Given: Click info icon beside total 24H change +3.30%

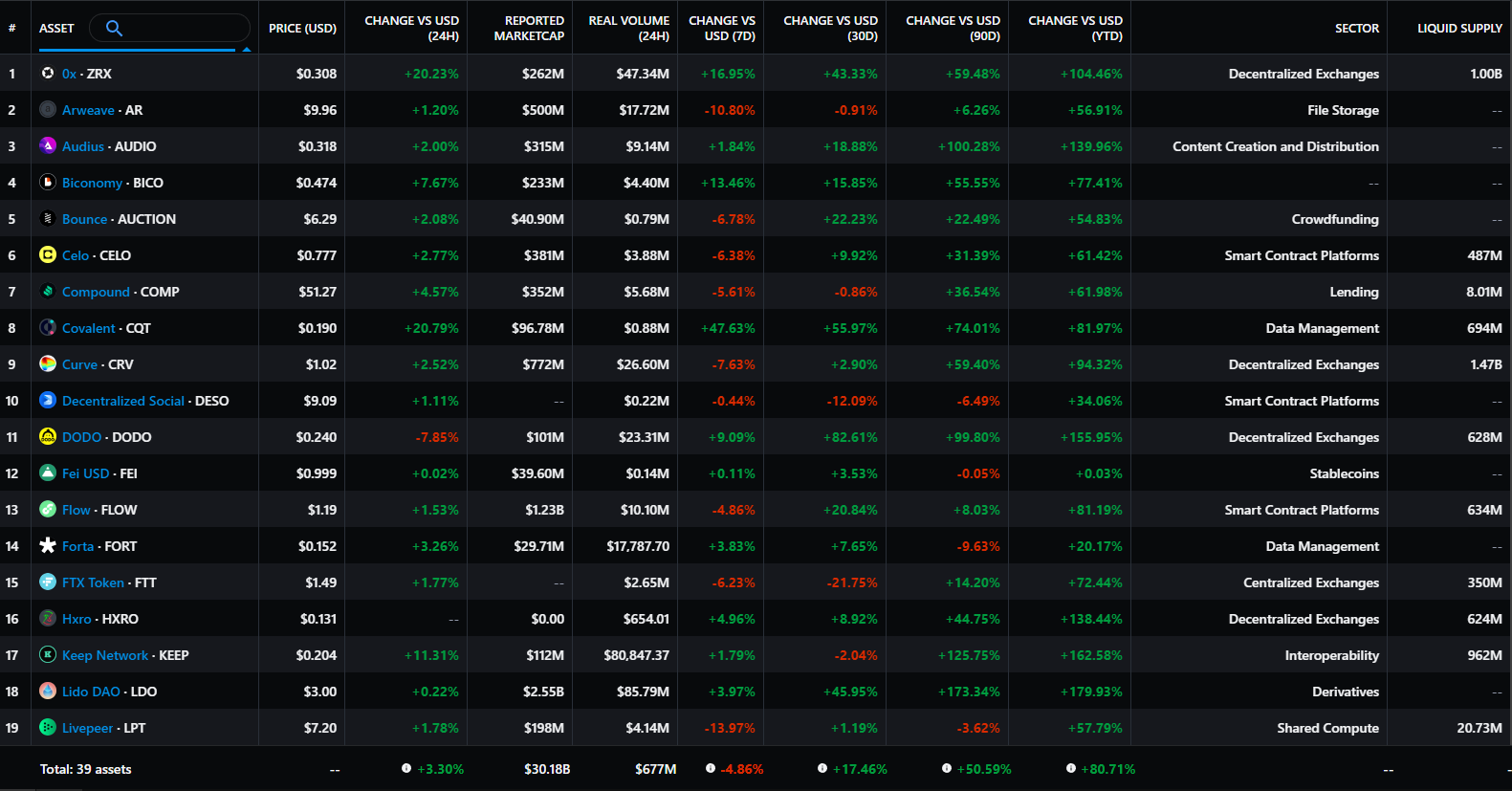Looking at the screenshot, I should click(x=406, y=768).
